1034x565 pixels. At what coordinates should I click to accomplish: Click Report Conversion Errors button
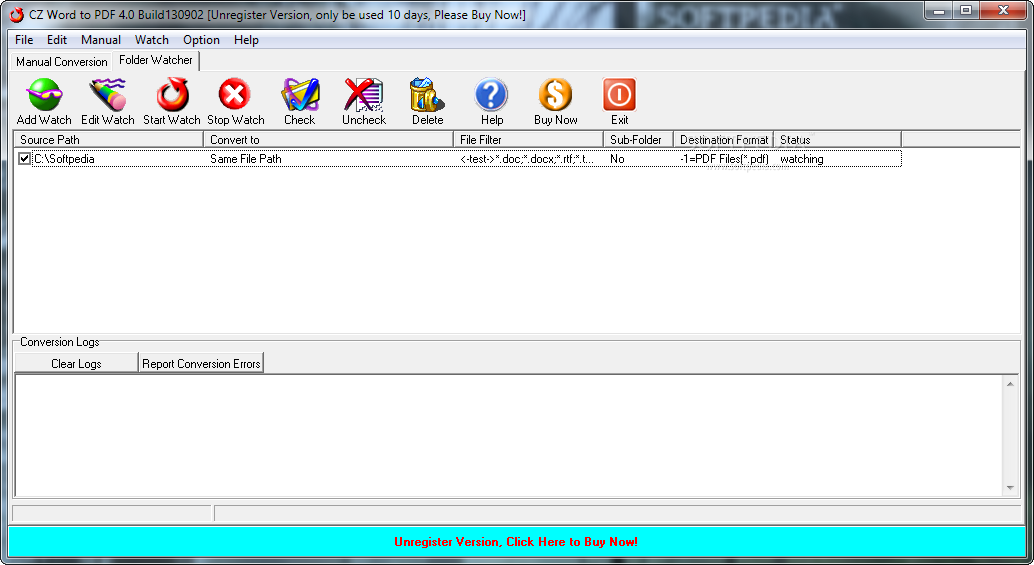click(x=201, y=364)
